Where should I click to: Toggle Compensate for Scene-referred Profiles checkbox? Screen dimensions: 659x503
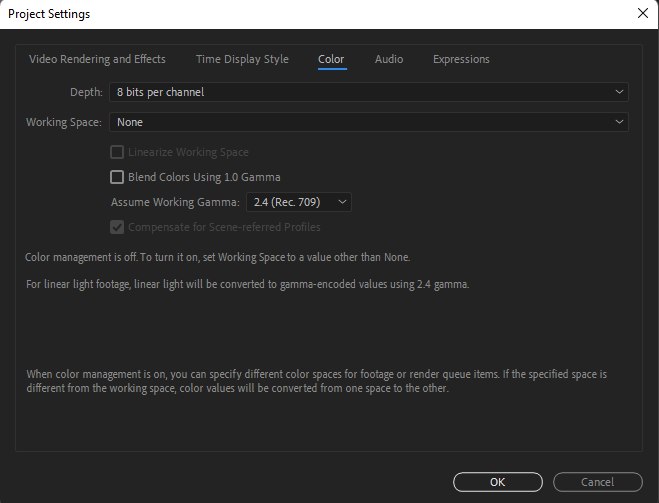[117, 227]
